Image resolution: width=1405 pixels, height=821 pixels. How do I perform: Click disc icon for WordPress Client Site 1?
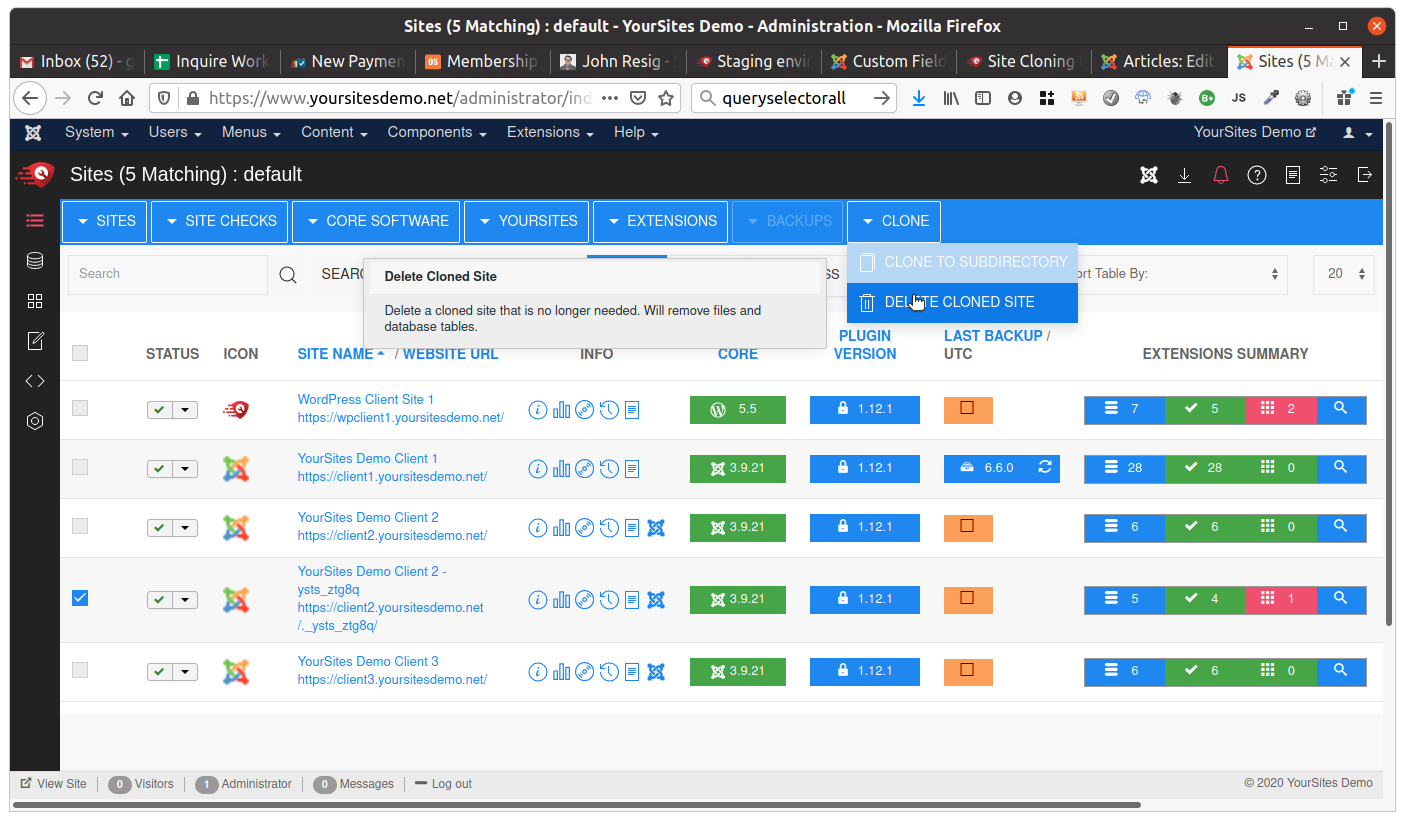pyautogui.click(x=585, y=410)
